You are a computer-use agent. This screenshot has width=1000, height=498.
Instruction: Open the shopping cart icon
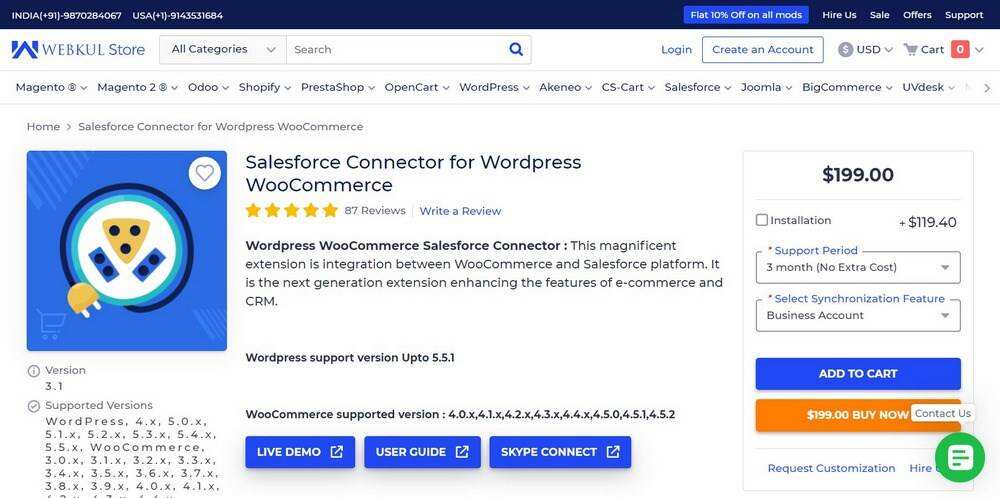click(x=910, y=49)
